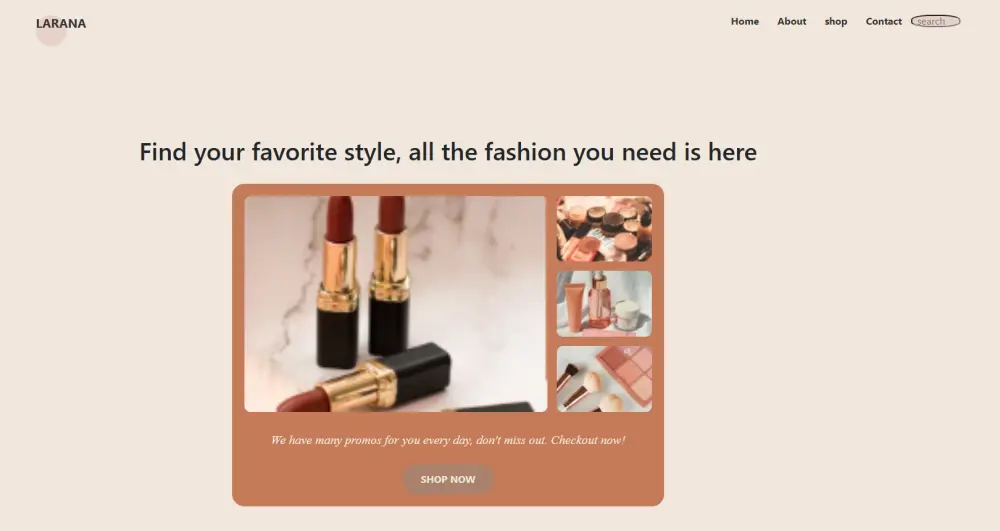Focus the search input field
Screen dimensions: 1000x531
[x=936, y=21]
